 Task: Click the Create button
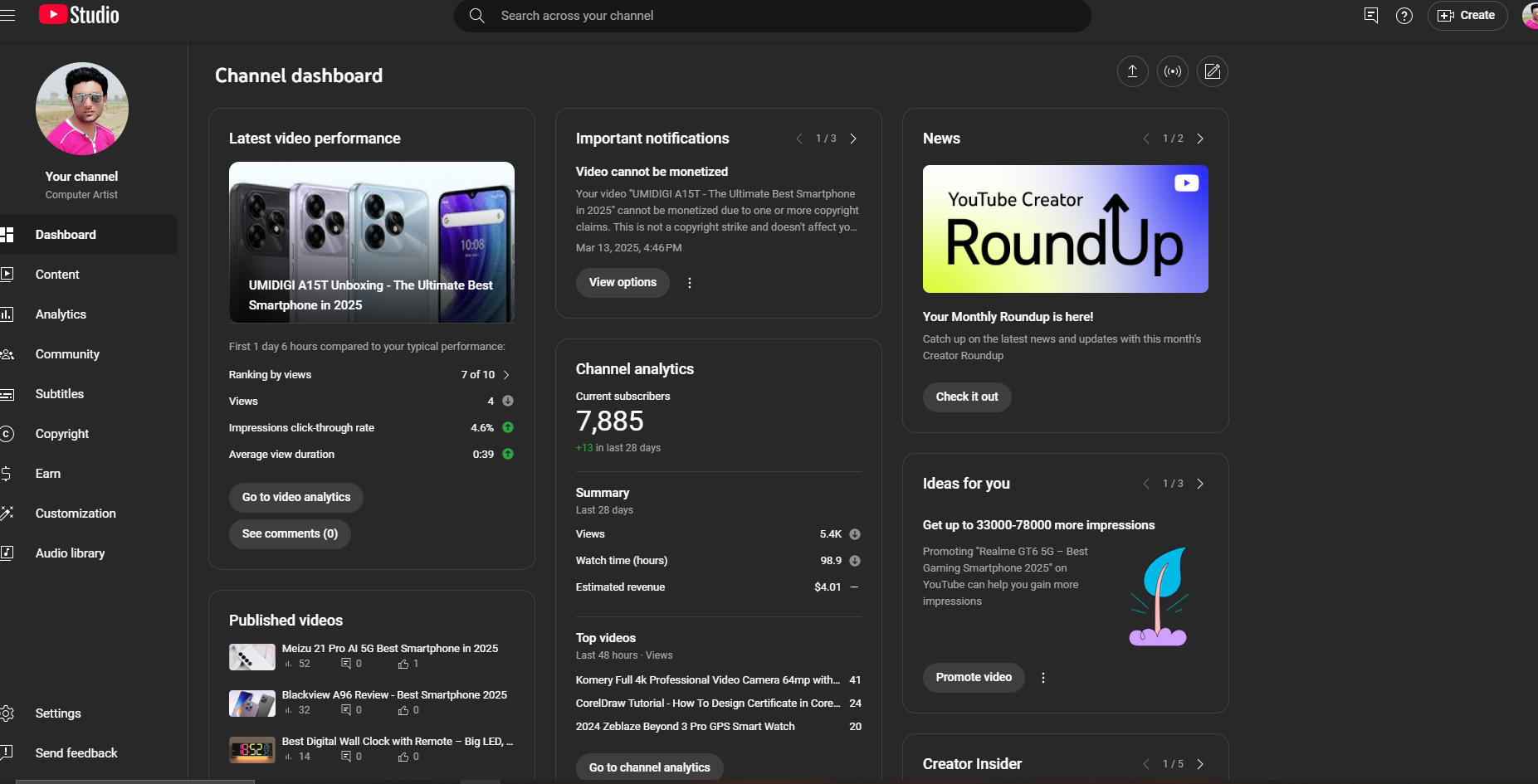[1467, 16]
